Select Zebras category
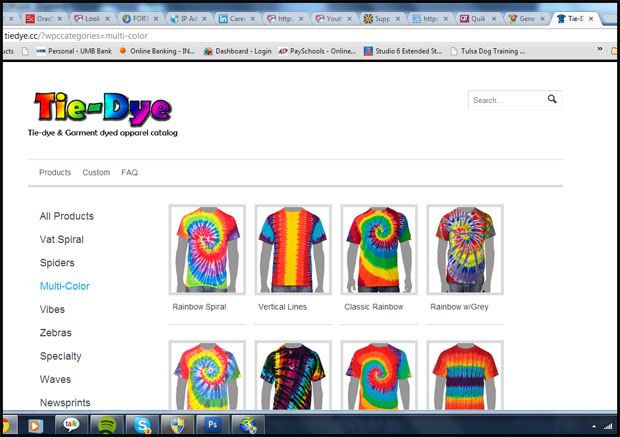 coord(56,333)
